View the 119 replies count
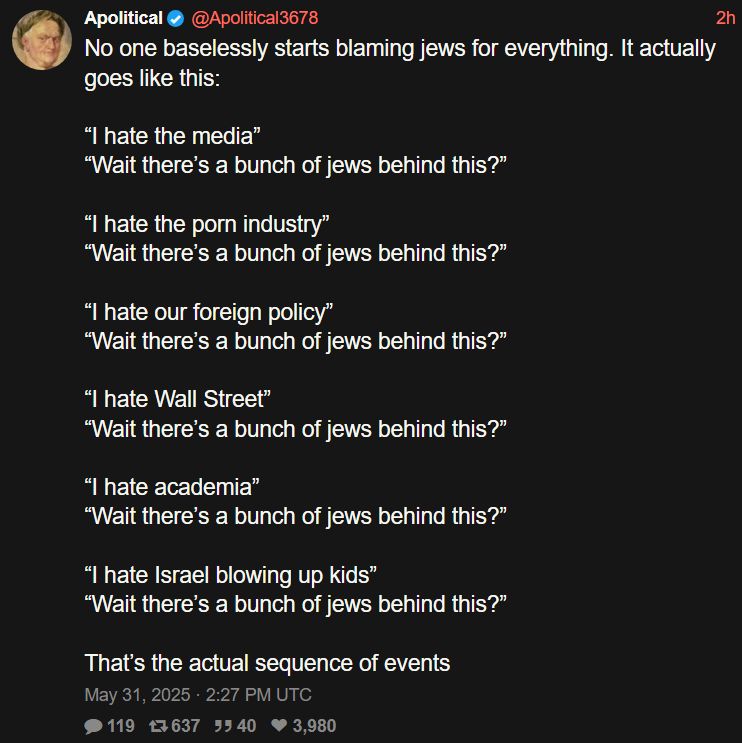Image resolution: width=742 pixels, height=743 pixels. point(120,726)
